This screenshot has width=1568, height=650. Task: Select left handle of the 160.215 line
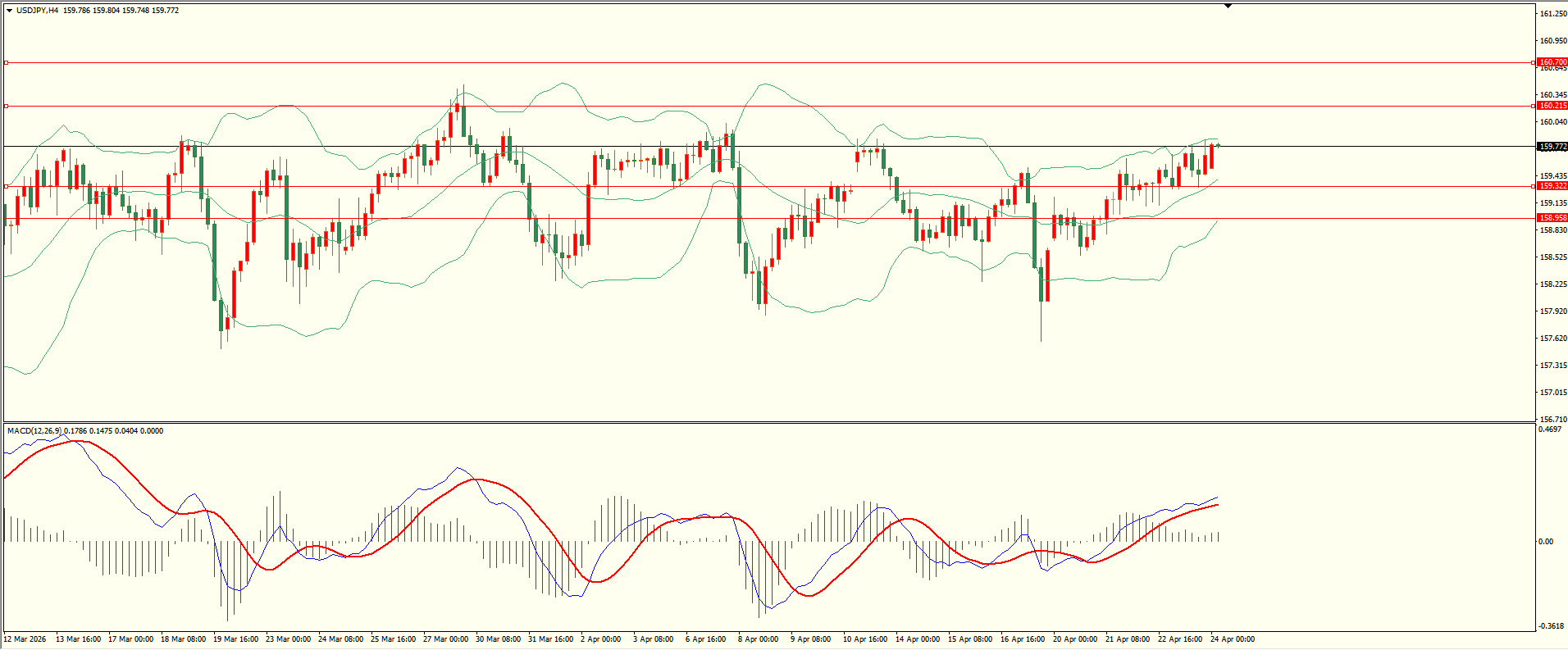tap(6, 106)
